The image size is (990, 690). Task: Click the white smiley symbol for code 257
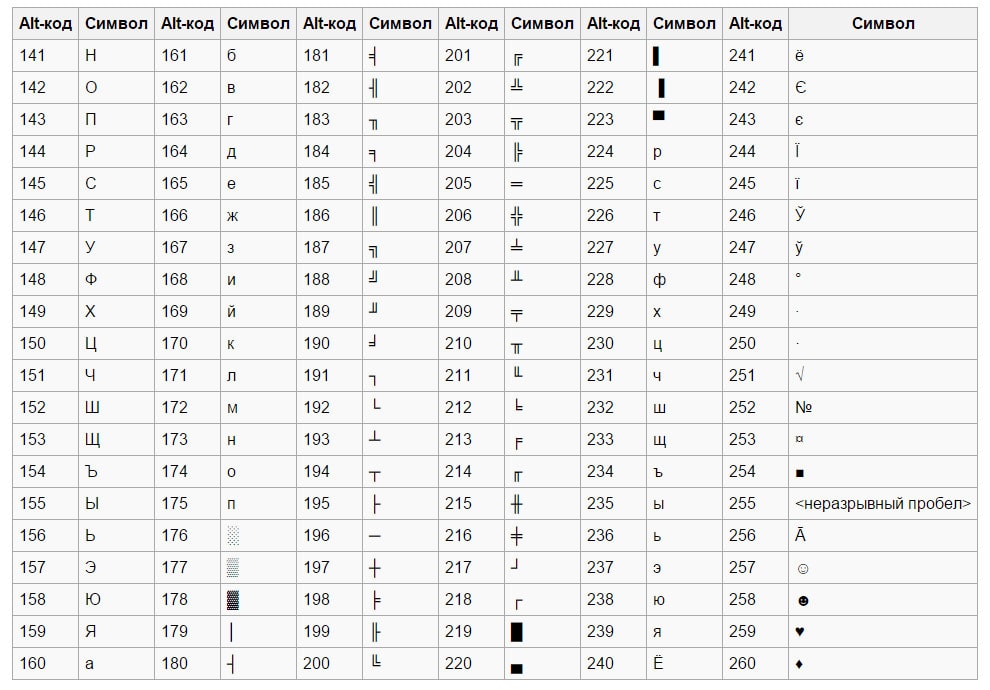point(803,569)
